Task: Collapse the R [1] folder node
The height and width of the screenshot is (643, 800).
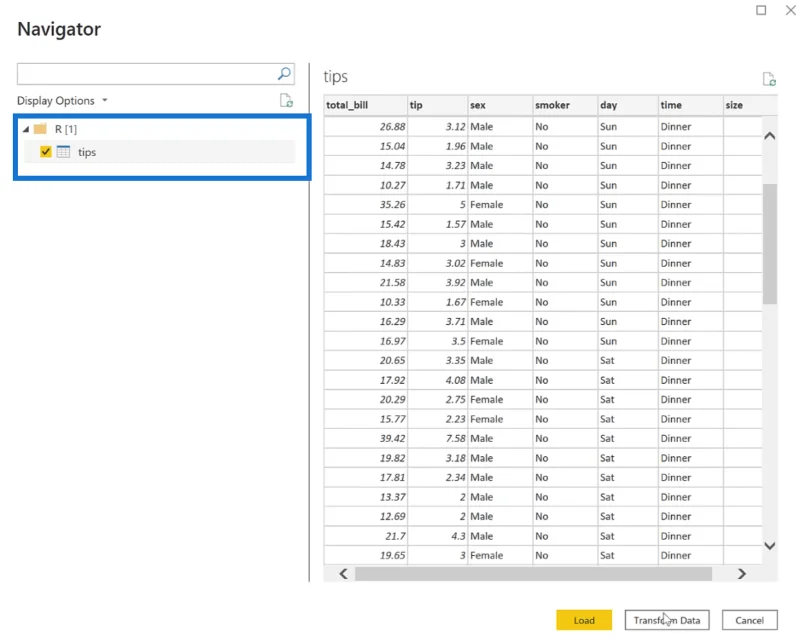Action: click(26, 130)
